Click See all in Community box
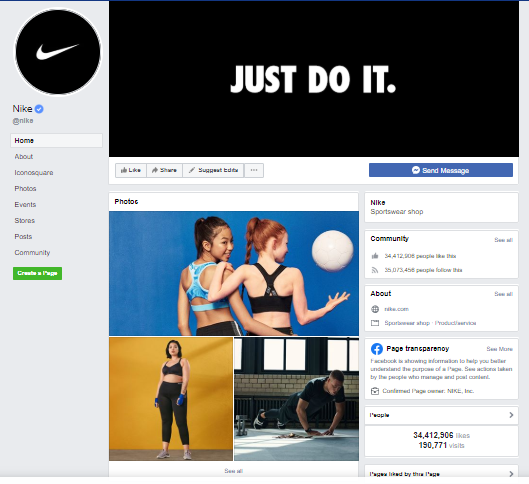529x484 pixels. tap(503, 240)
